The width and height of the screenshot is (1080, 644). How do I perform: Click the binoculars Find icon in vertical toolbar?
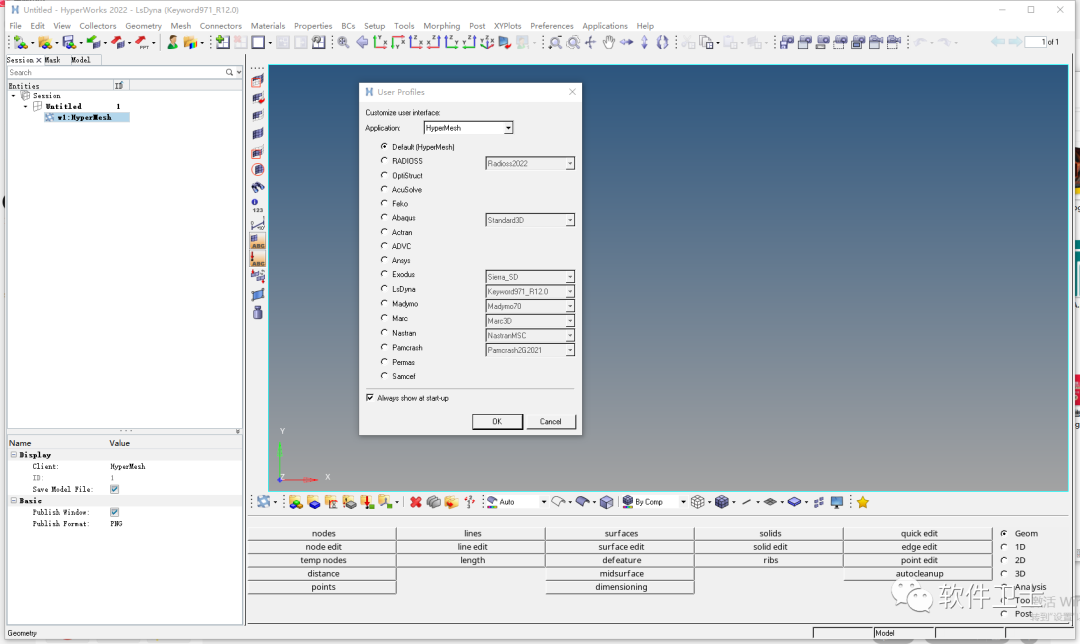tap(258, 187)
